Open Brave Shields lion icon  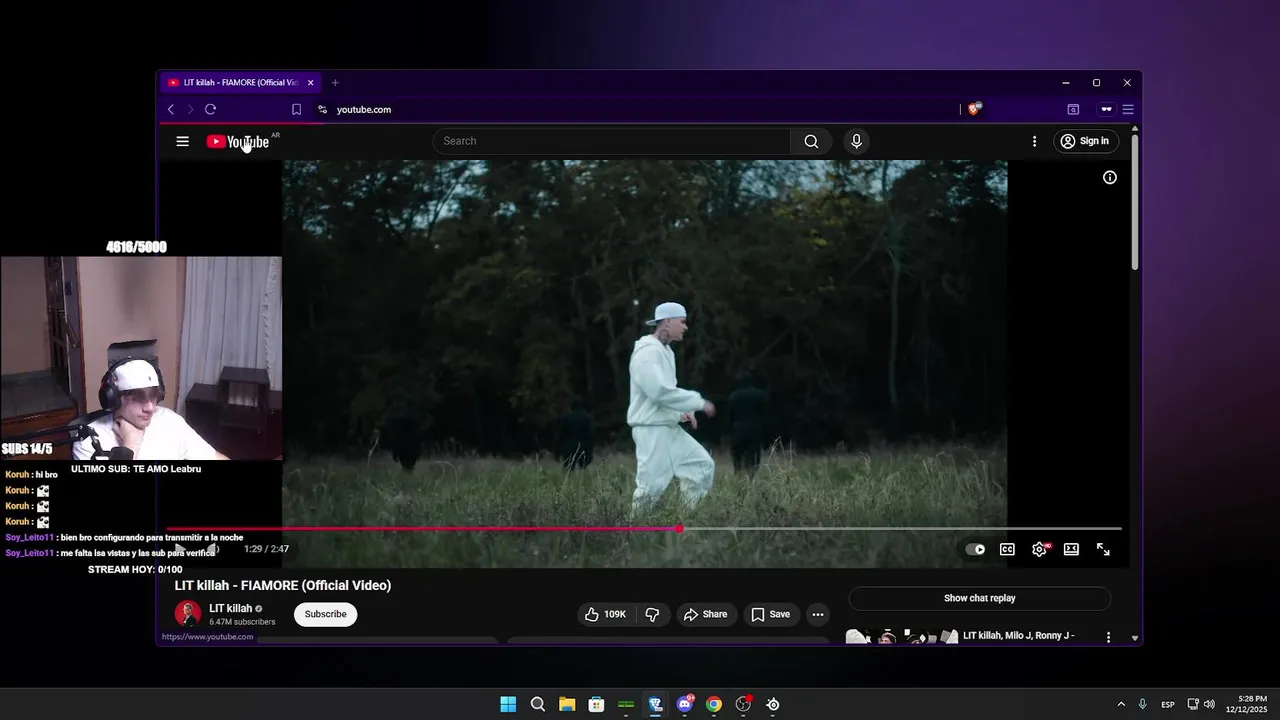pyautogui.click(x=974, y=109)
